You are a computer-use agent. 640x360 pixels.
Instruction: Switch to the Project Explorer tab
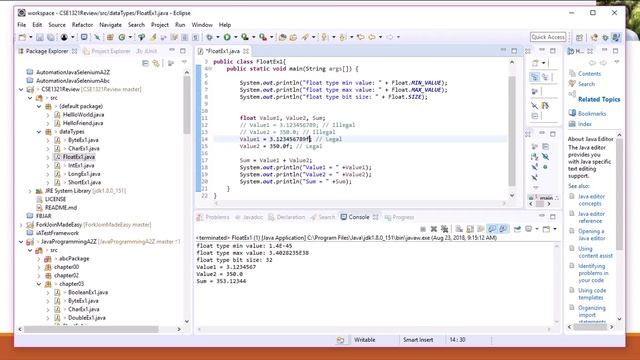coord(107,51)
